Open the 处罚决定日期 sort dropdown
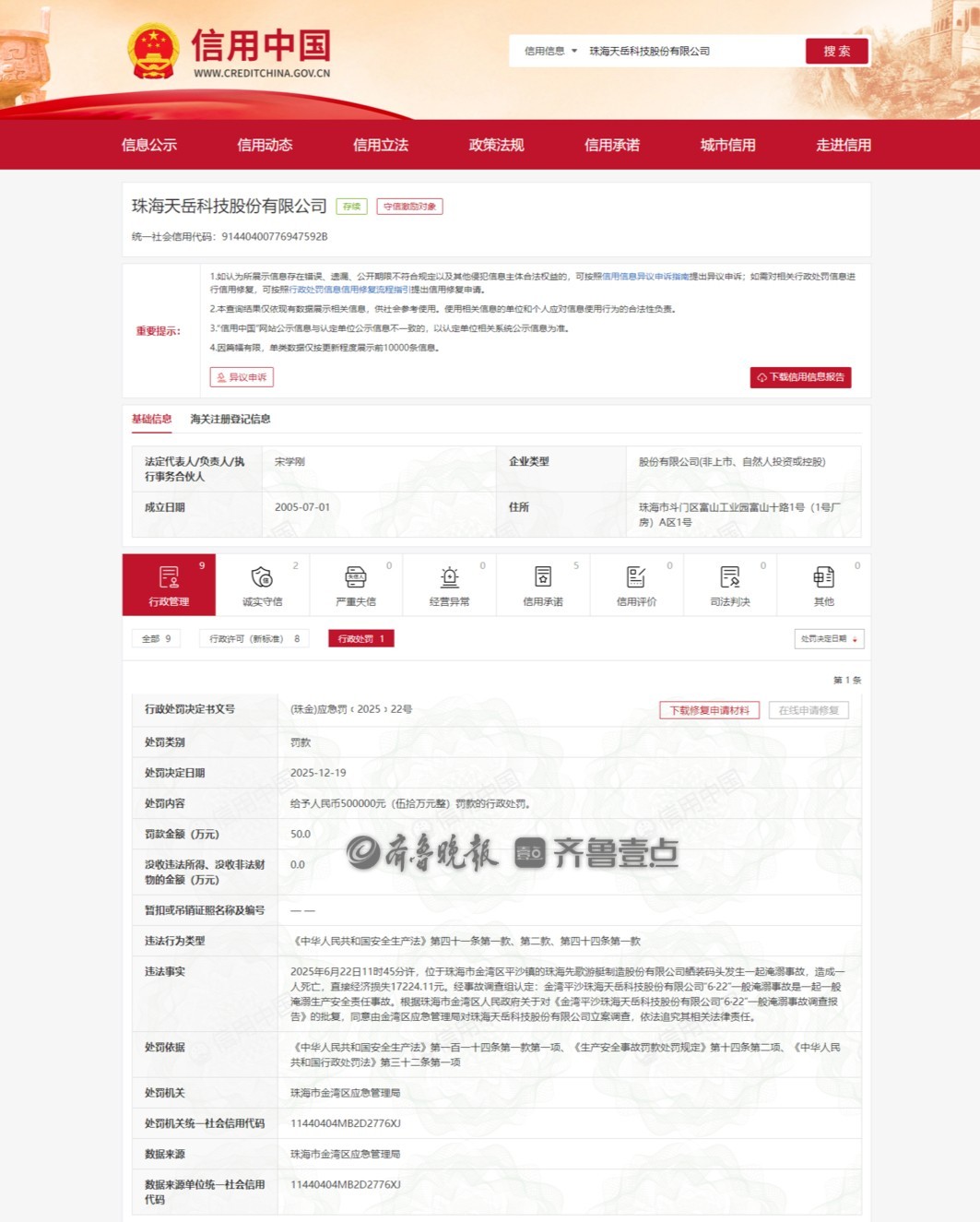 (x=829, y=638)
